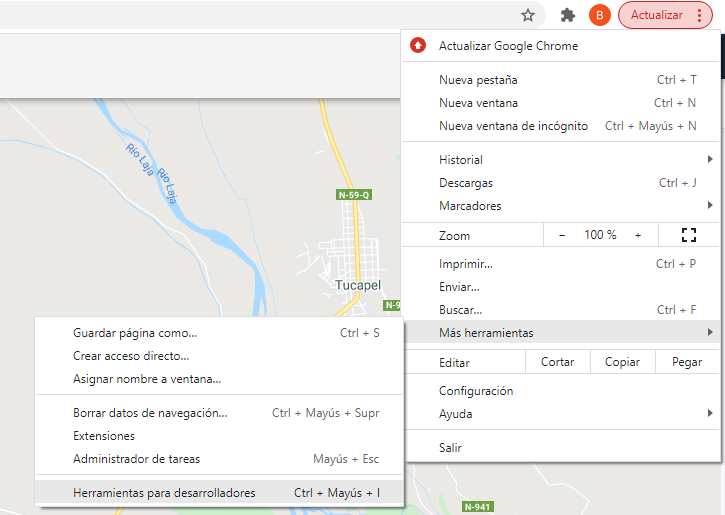Viewport: 725px width, 515px height.
Task: Open the orange B profile avatar
Action: click(x=600, y=15)
